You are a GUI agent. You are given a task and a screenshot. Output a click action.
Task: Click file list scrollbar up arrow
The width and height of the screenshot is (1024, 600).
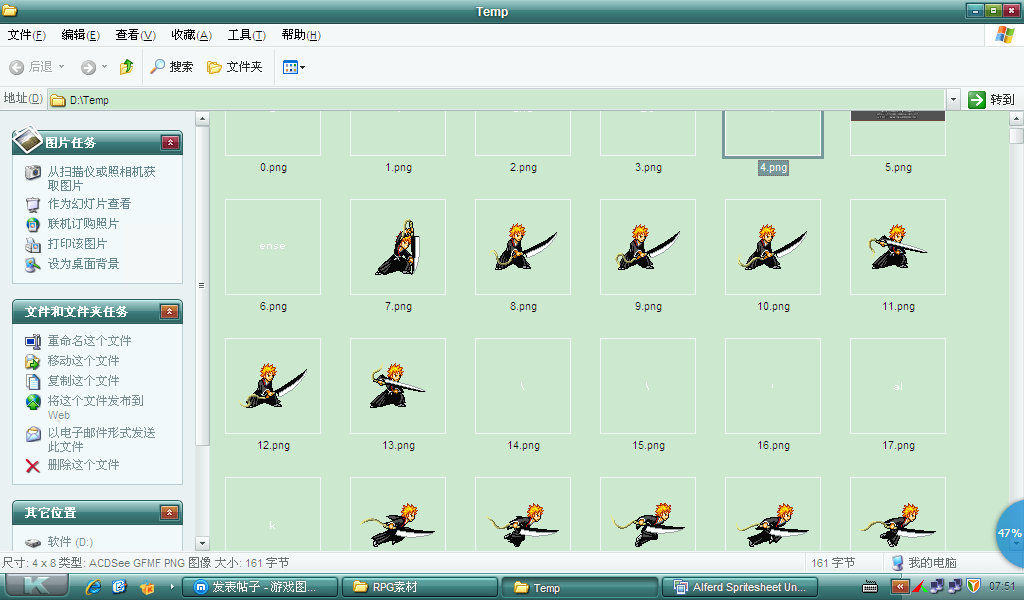[x=1016, y=119]
